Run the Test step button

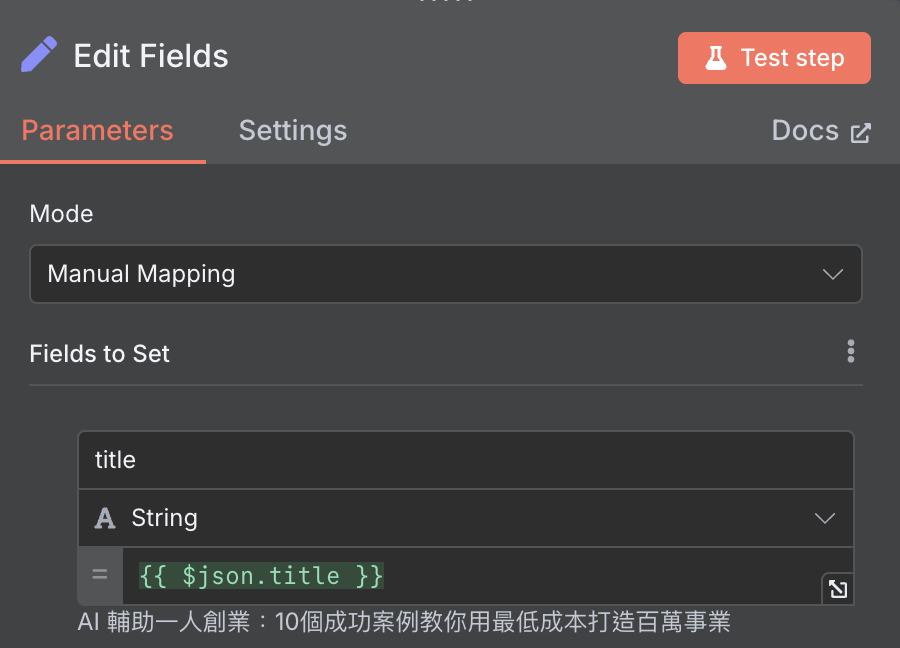tap(774, 58)
